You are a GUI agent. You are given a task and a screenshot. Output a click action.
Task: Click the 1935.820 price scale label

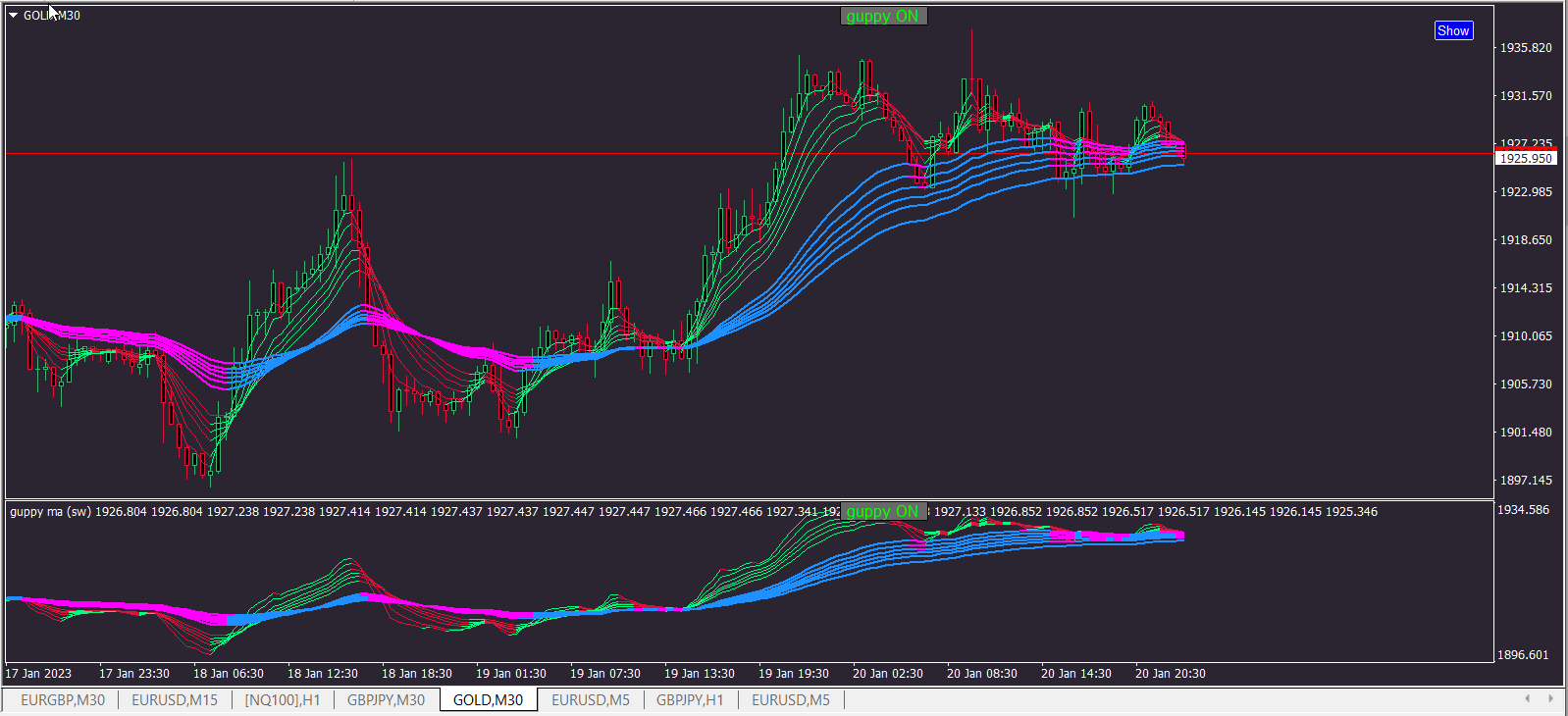pyautogui.click(x=1526, y=48)
